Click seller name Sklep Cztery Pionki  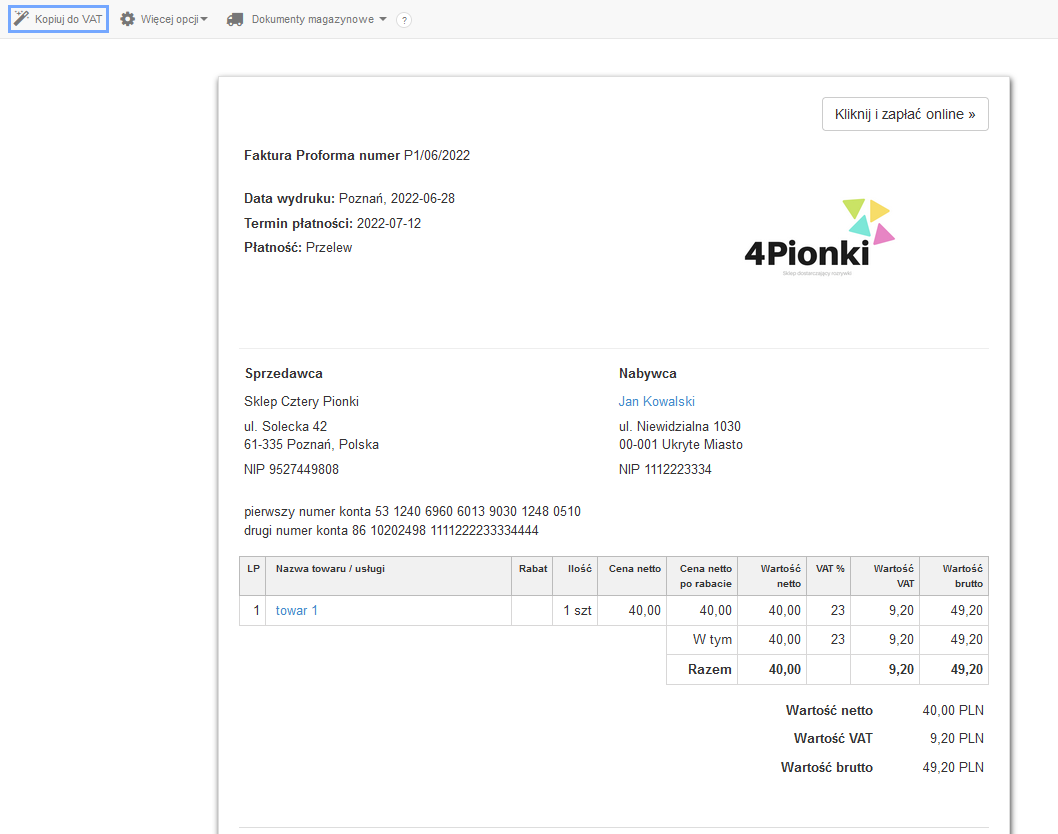click(x=301, y=401)
